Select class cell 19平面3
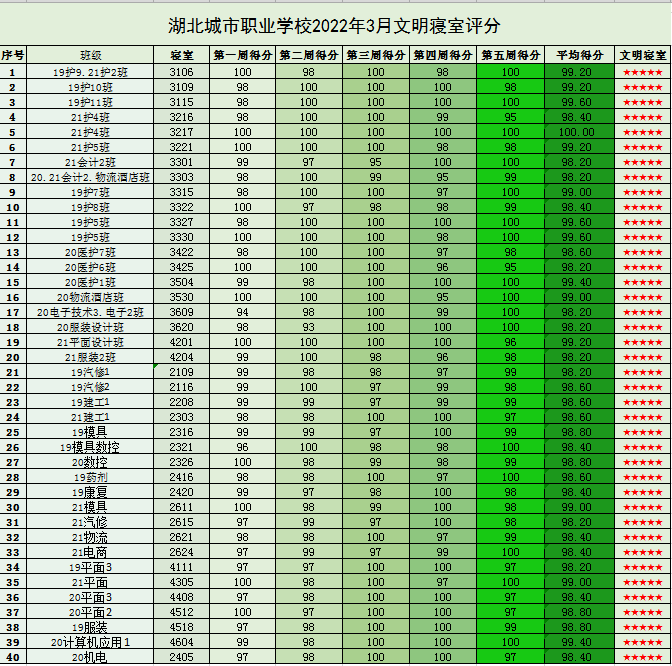 tap(90, 567)
